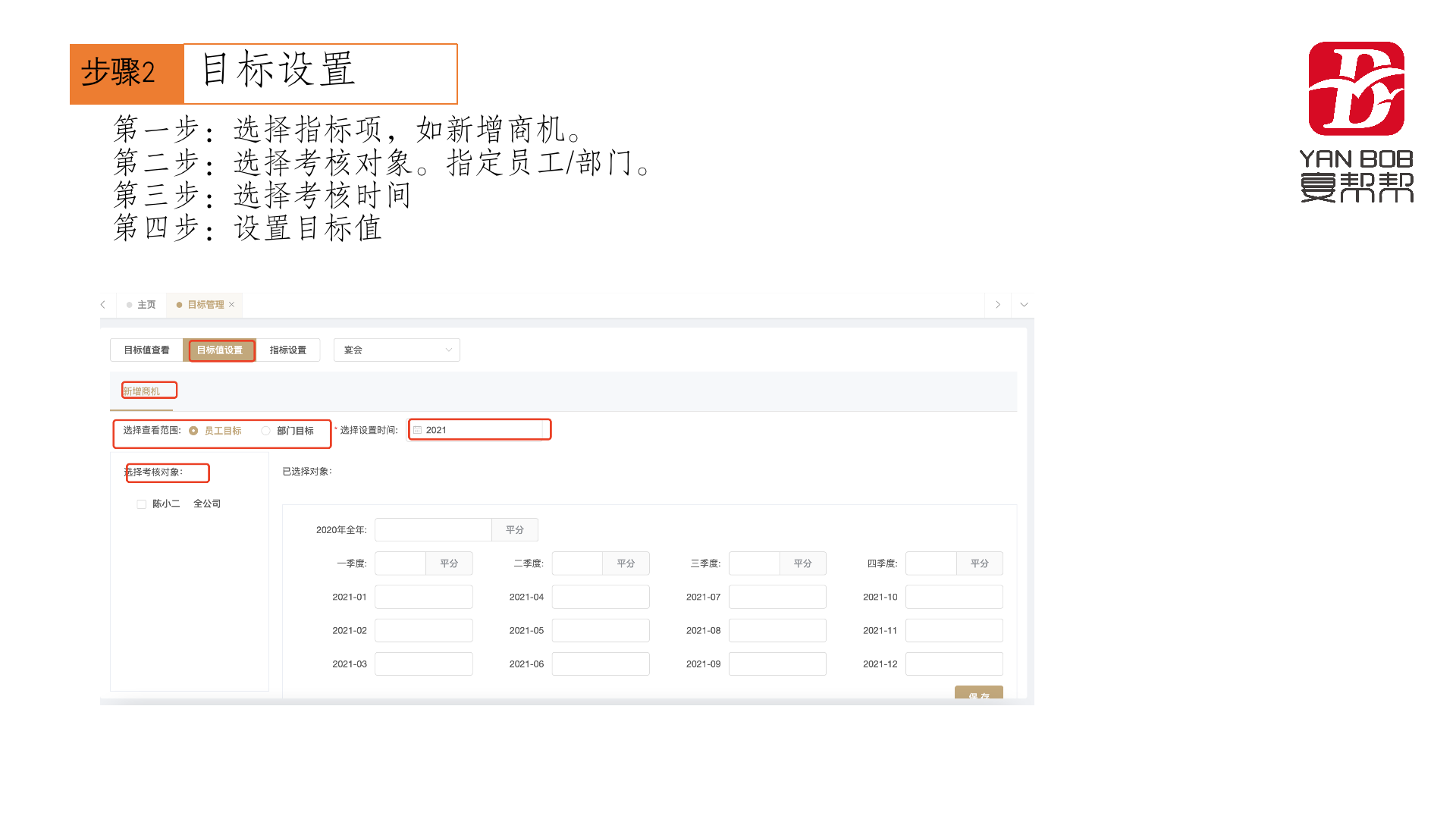Open the 目标值查看 tab

click(x=146, y=350)
